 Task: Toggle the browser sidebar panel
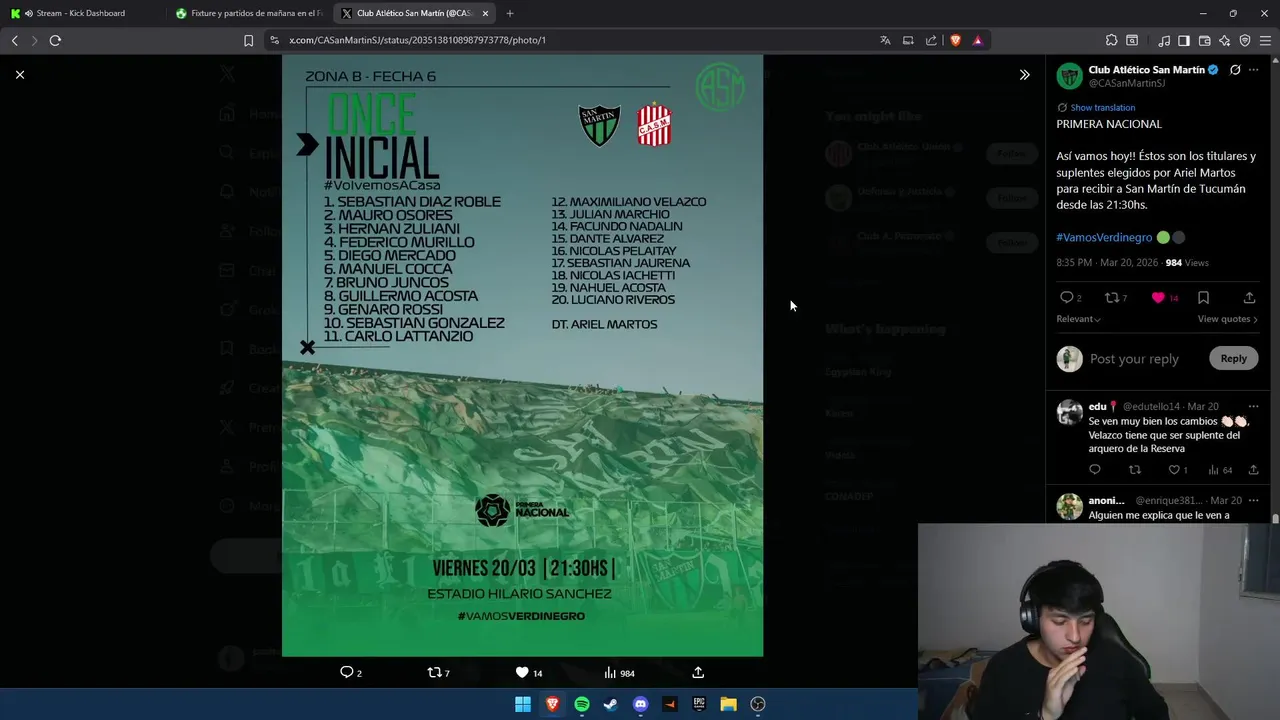point(1184,40)
